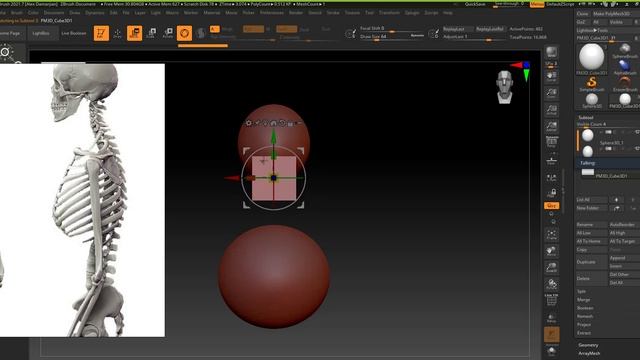The height and width of the screenshot is (360, 640).
Task: Toggle the small 'A' button in the top shelf
Action: coord(214,29)
